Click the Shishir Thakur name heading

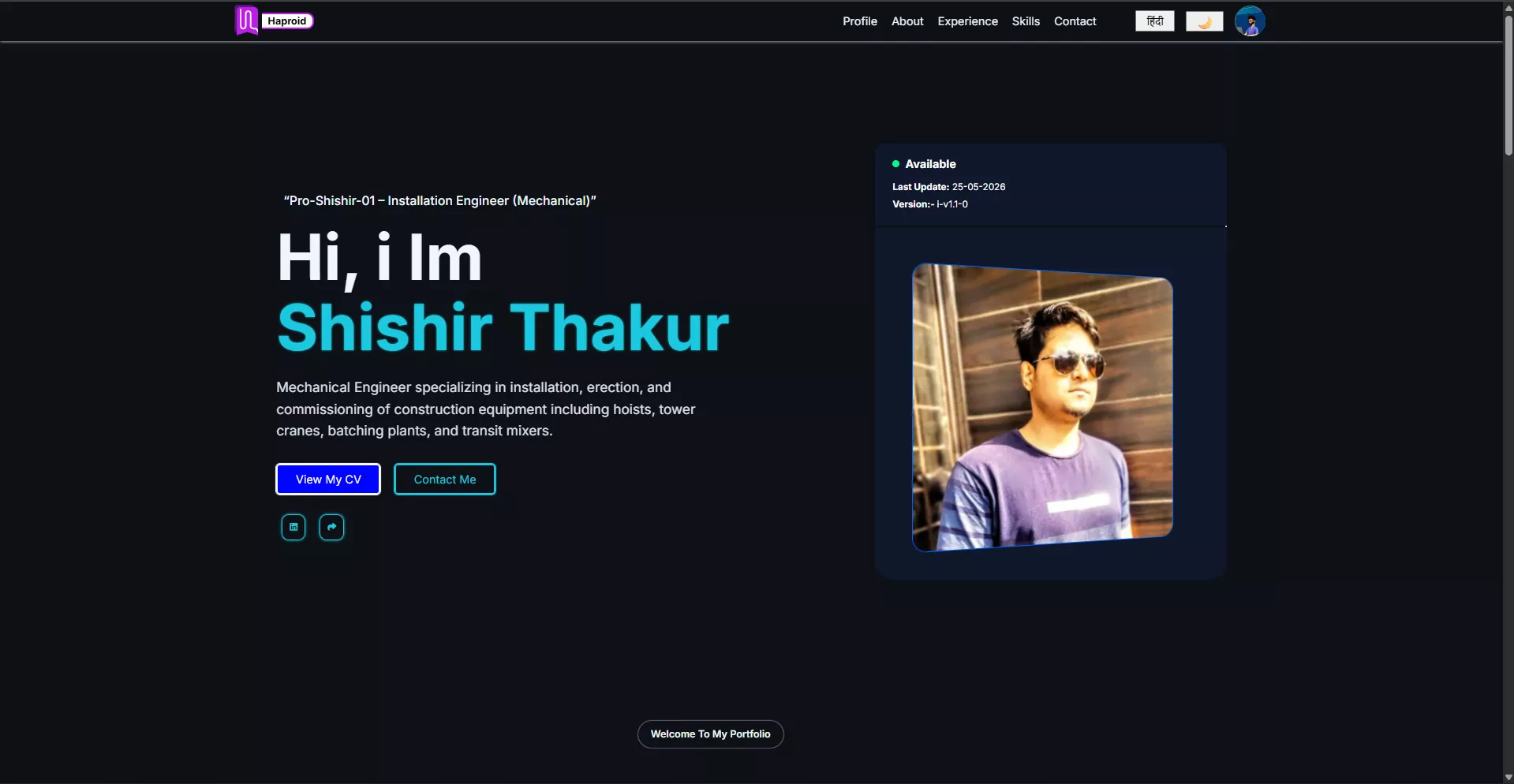click(x=503, y=327)
